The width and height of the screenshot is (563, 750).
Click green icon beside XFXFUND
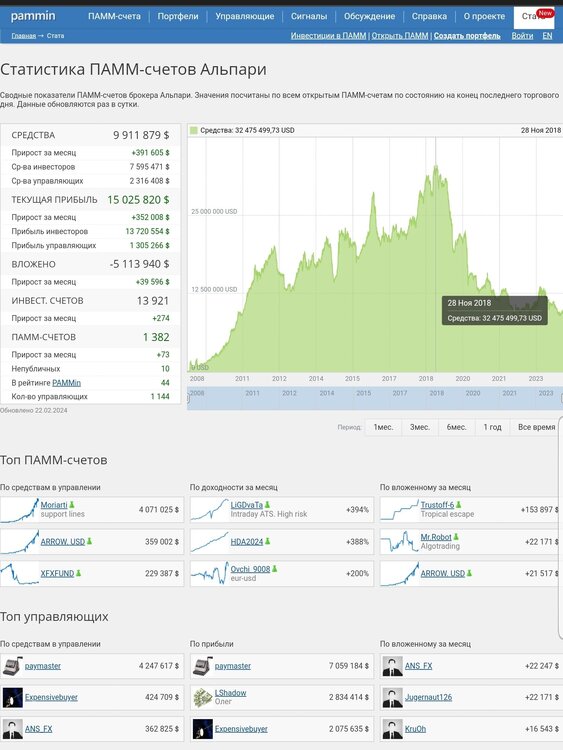78,573
